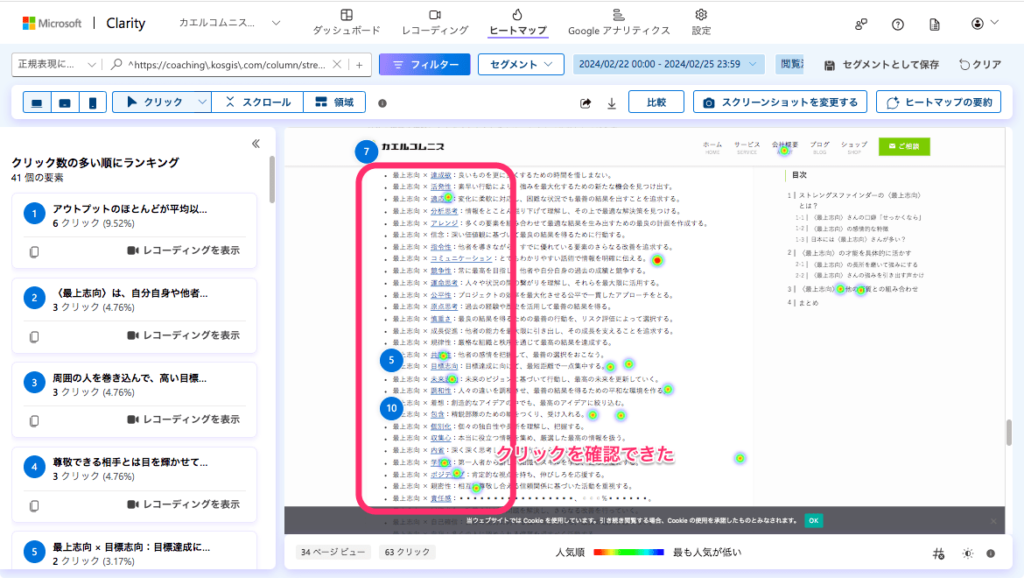Image resolution: width=1024 pixels, height=578 pixels.
Task: Click スクリーンショットを変更する button
Action: (x=780, y=102)
